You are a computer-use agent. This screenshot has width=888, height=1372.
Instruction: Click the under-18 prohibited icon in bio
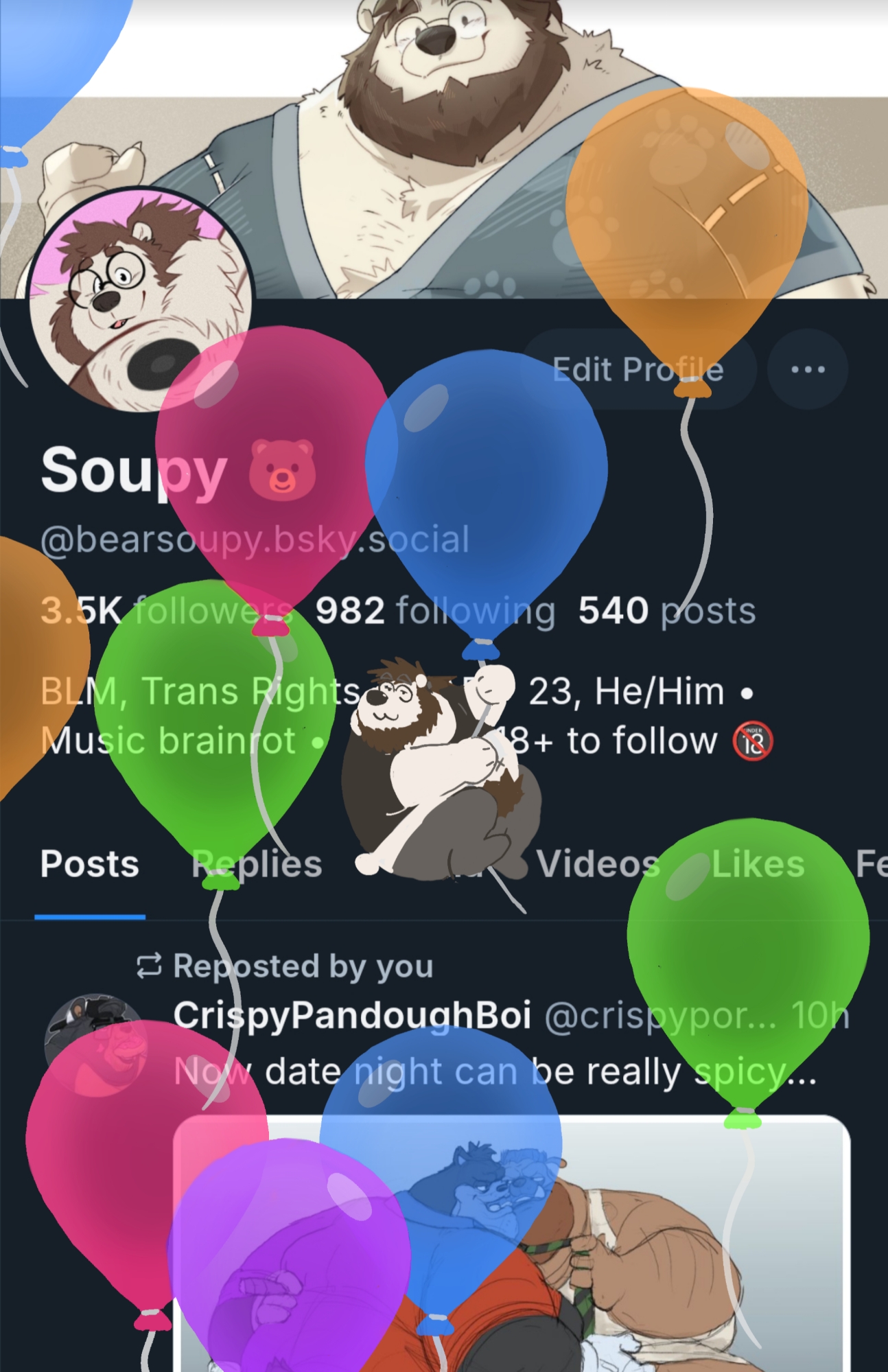[753, 742]
